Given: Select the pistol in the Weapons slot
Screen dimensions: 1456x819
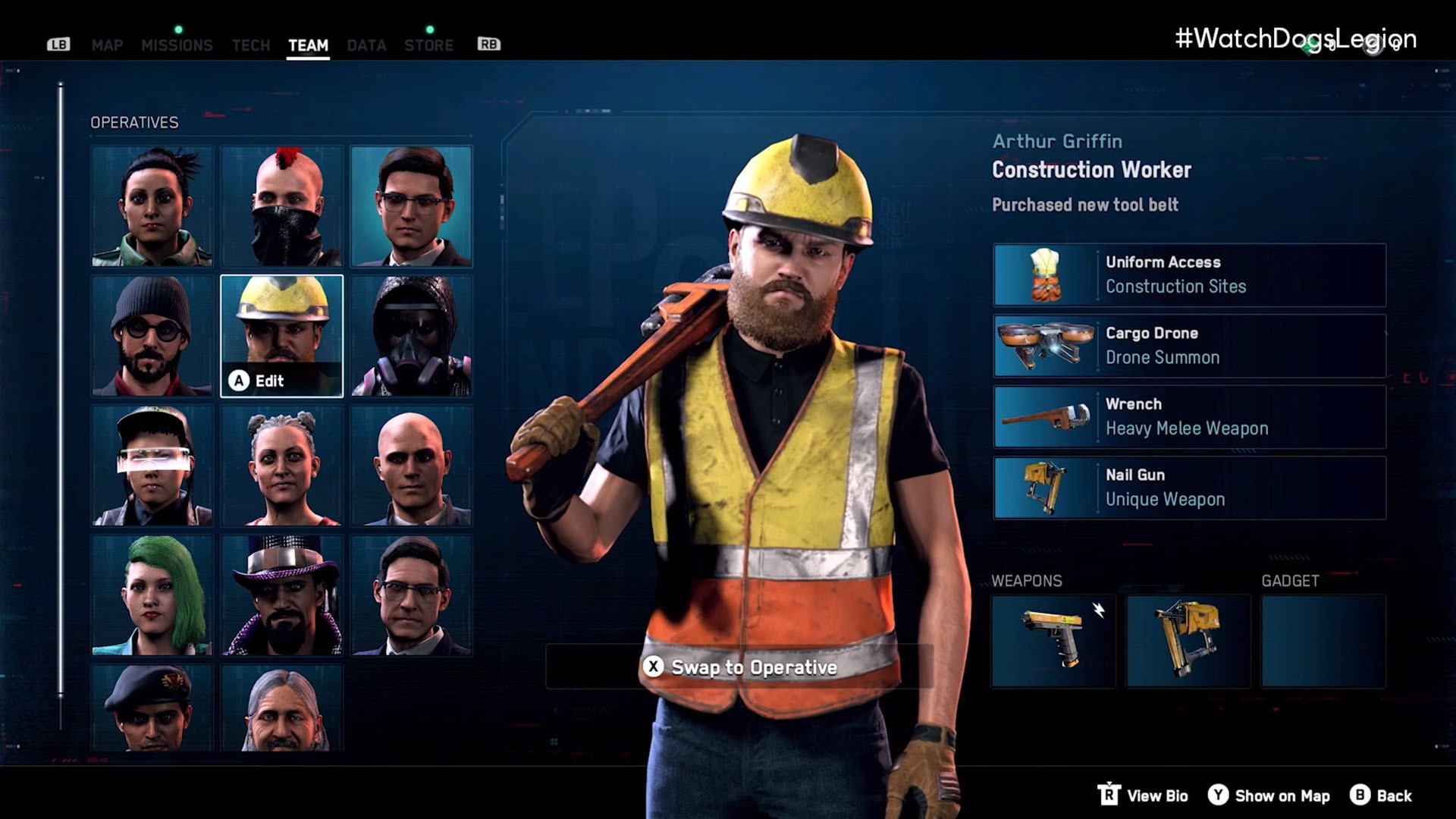Looking at the screenshot, I should point(1053,639).
